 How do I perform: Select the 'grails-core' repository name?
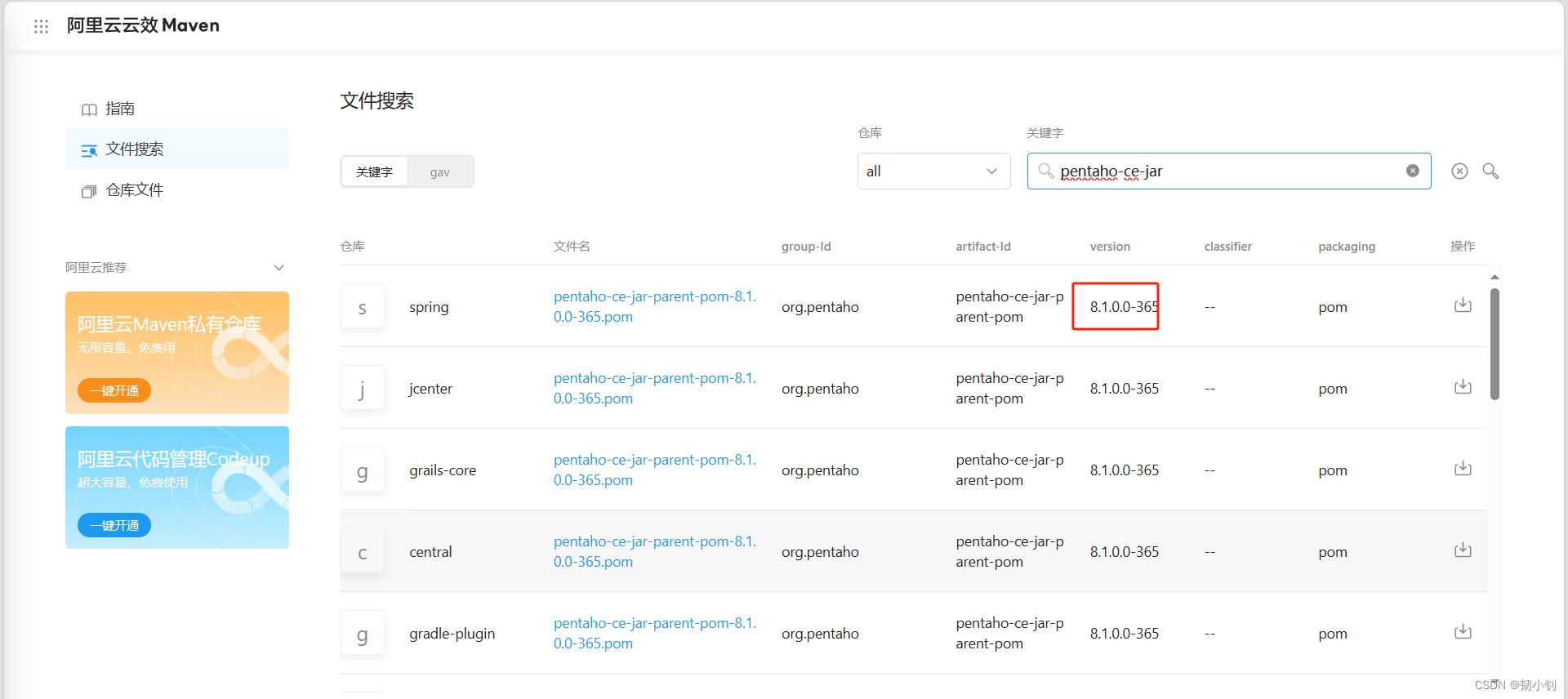(x=443, y=470)
